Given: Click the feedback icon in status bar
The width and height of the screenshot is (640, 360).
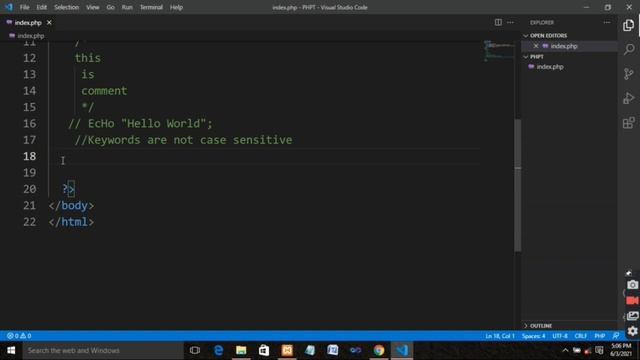Looking at the screenshot, I should 616,336.
